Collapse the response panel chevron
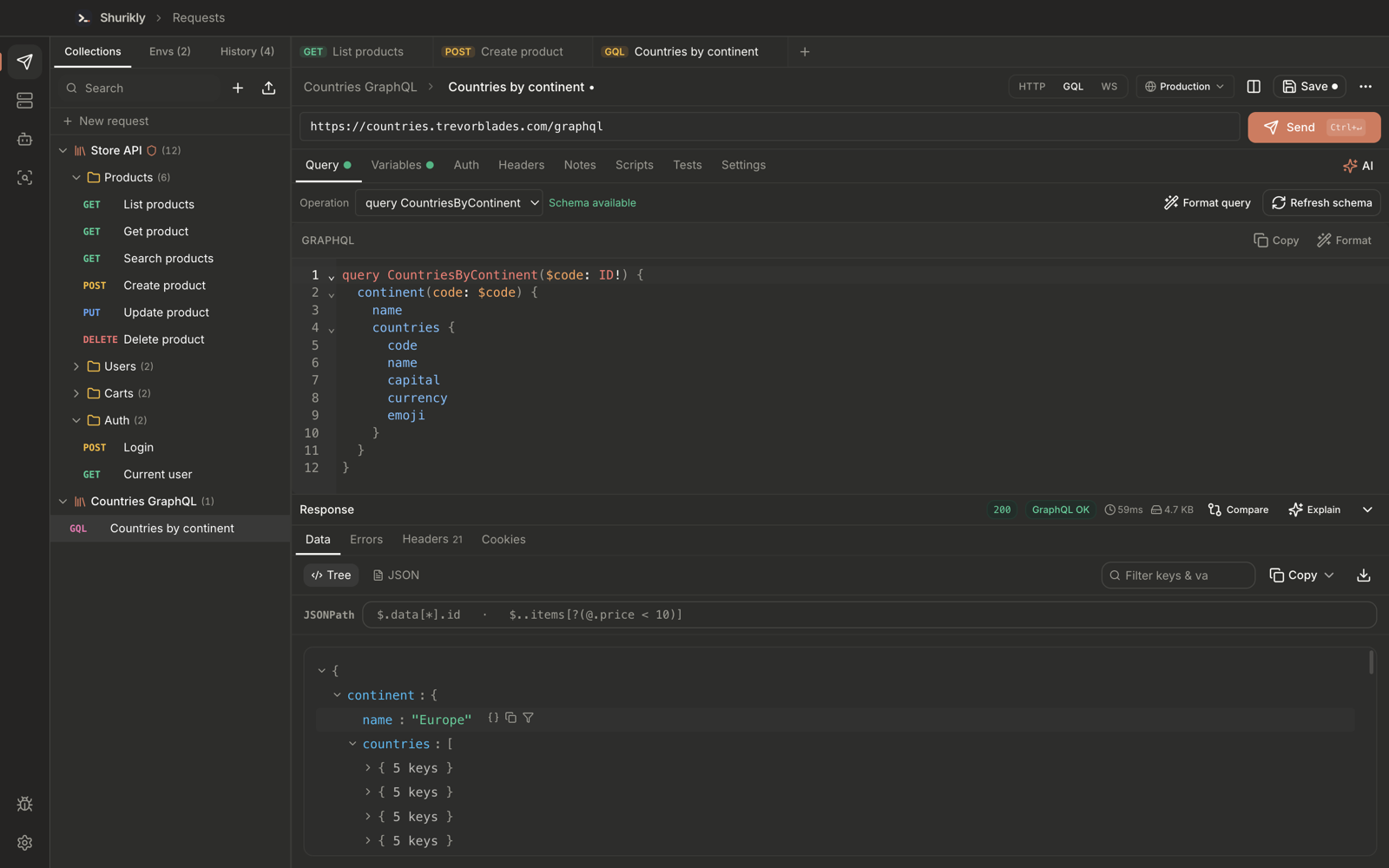 [x=1367, y=510]
